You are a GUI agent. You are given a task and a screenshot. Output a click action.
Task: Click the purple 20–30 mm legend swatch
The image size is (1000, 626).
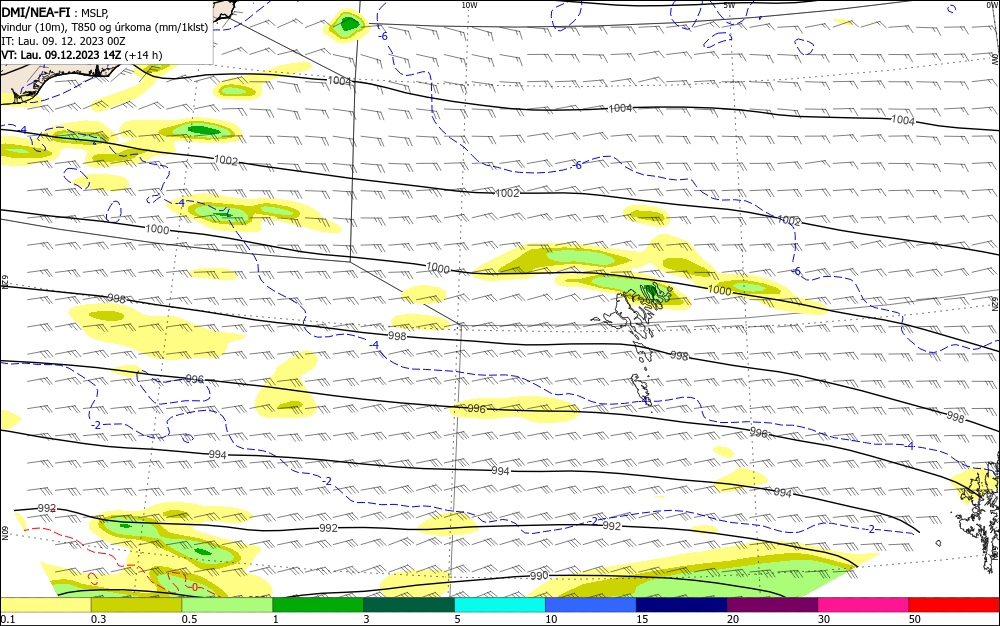tap(772, 605)
